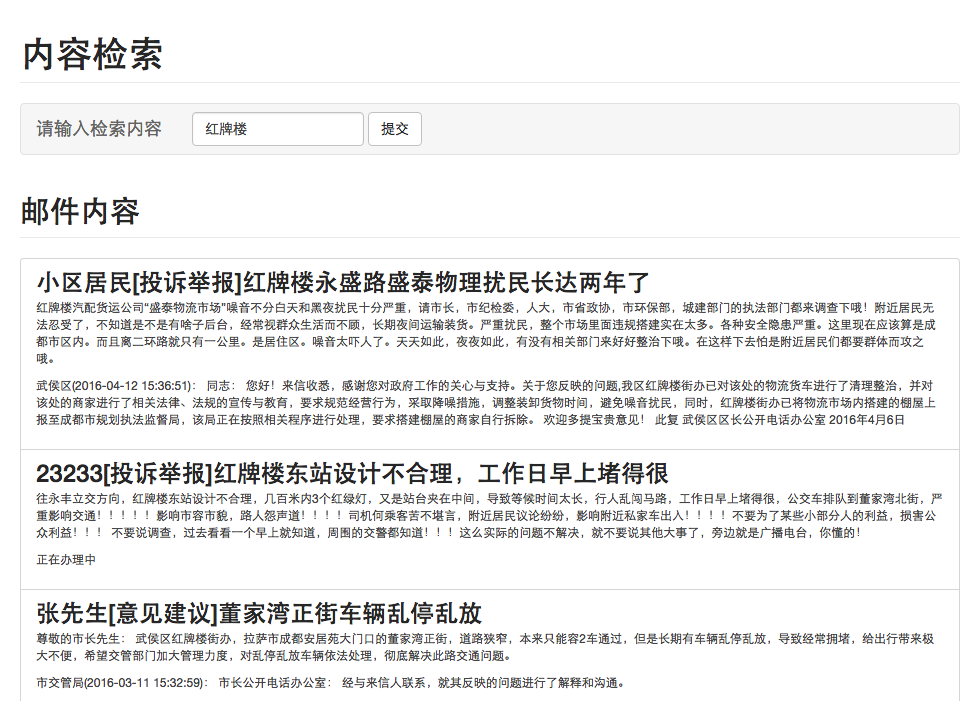This screenshot has height=701, width=968.
Task: Click the 请输入检索内容 label
Action: coord(99,128)
